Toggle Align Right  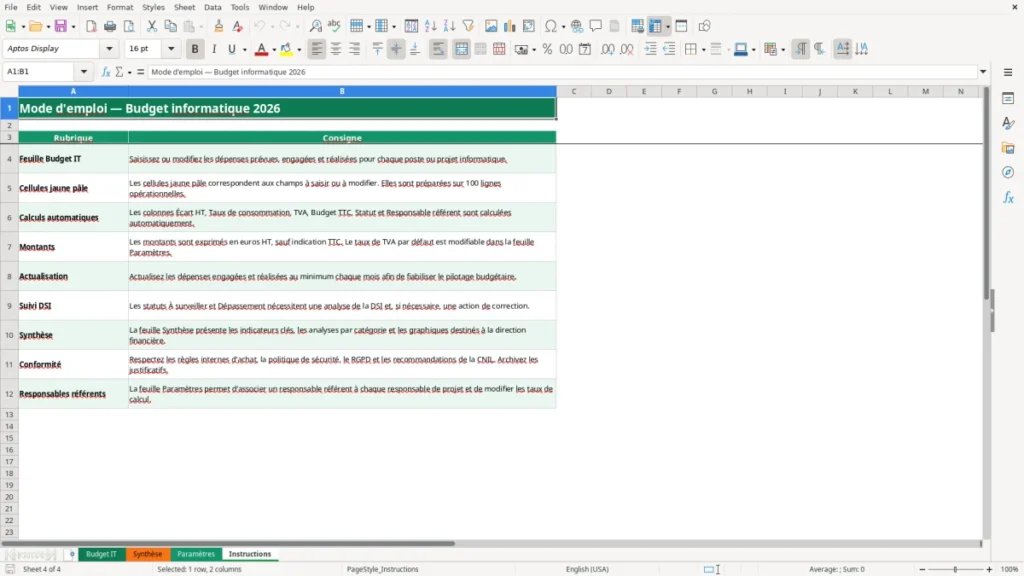click(355, 49)
